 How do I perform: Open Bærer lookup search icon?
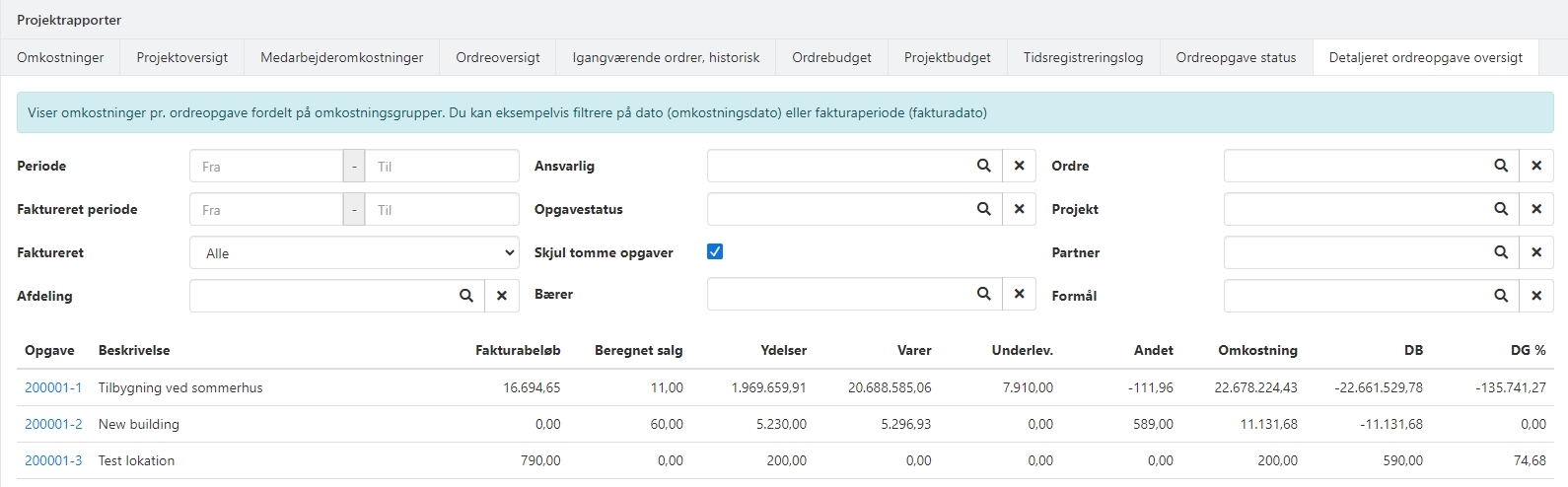tap(983, 294)
